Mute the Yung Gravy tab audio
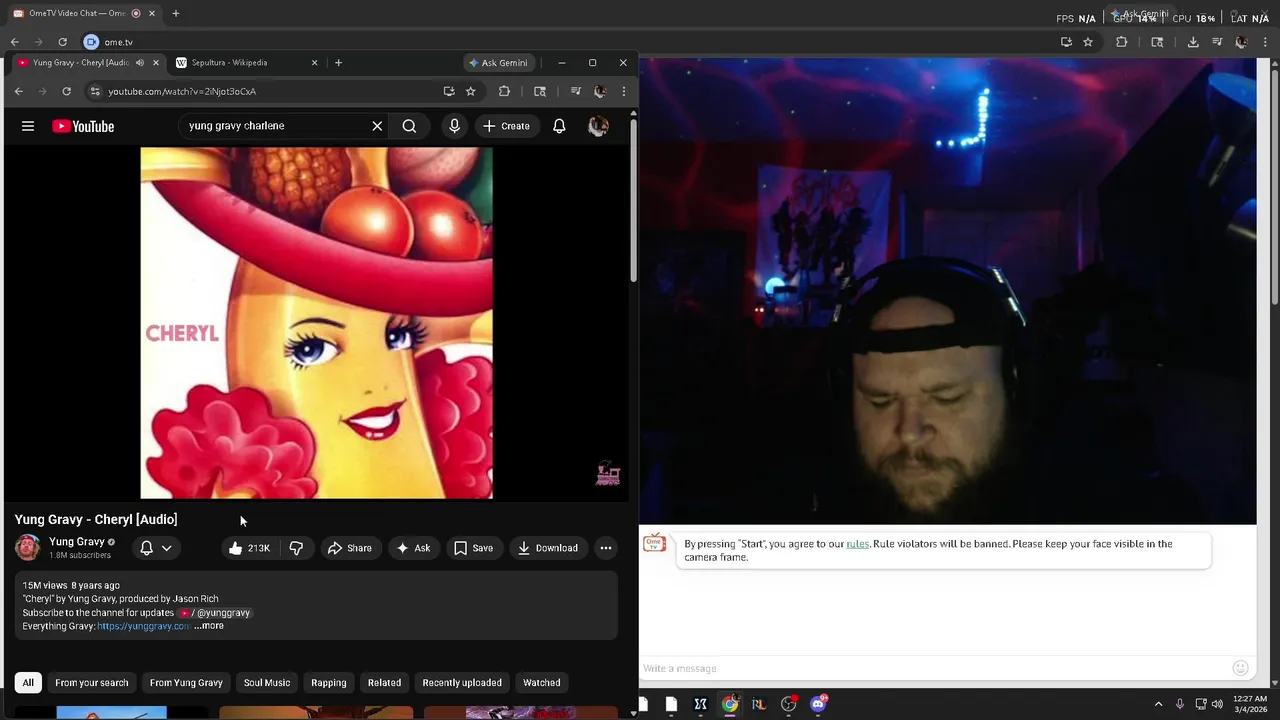 139,63
